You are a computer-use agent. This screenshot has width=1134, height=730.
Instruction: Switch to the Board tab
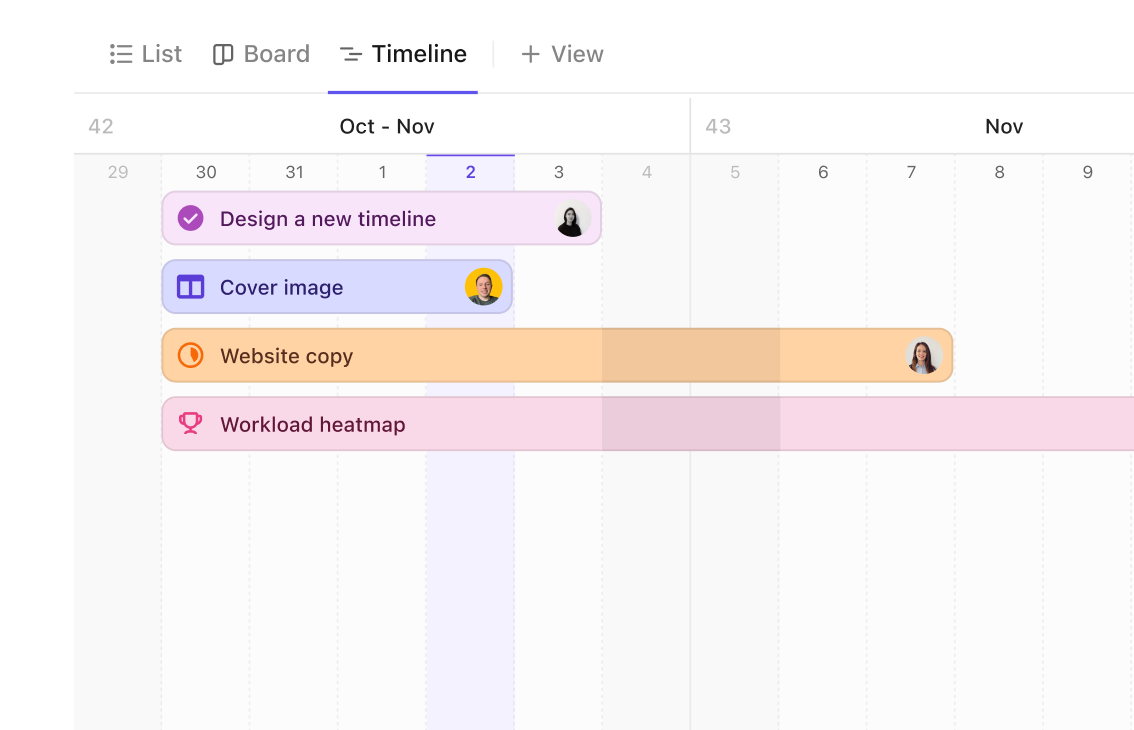(x=276, y=54)
